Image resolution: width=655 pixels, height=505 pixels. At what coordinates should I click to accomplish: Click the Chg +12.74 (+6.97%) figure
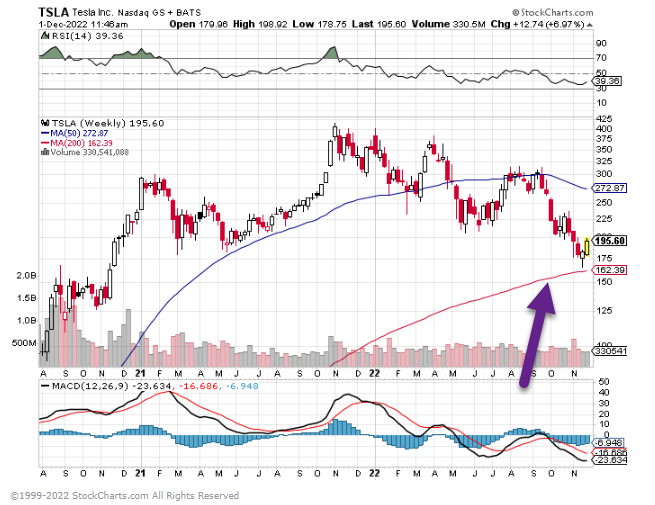(537, 24)
